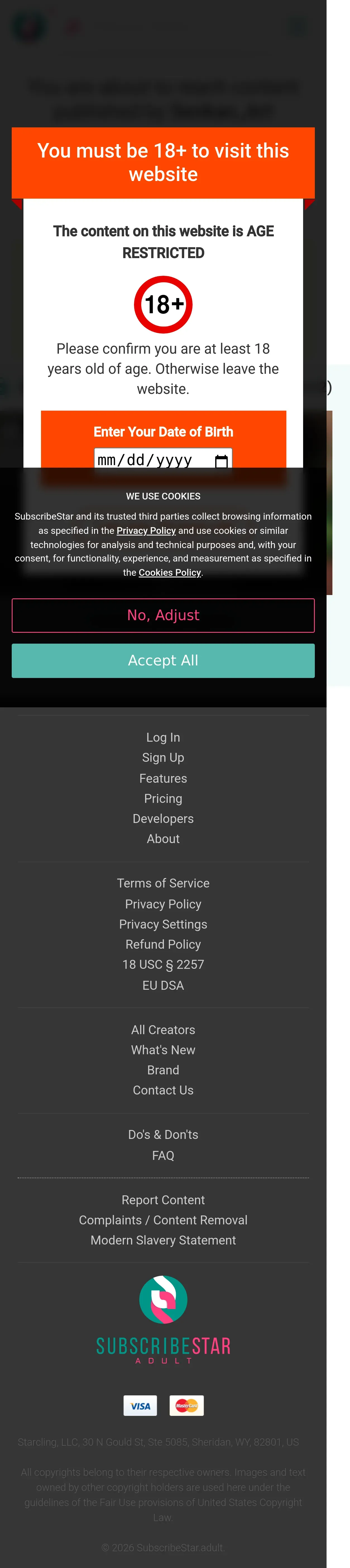Click the date of birth input field
The width and height of the screenshot is (350, 1568).
click(x=152, y=460)
